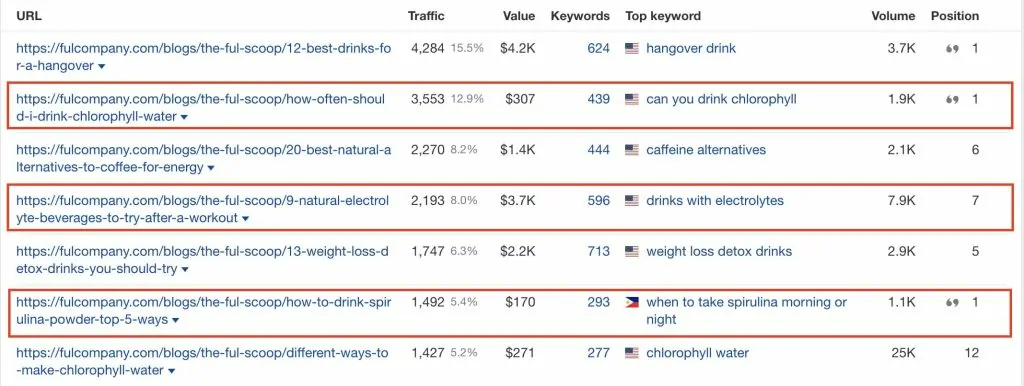Click US flag beside drinks with electrolytes
The height and width of the screenshot is (386, 1024).
click(632, 201)
